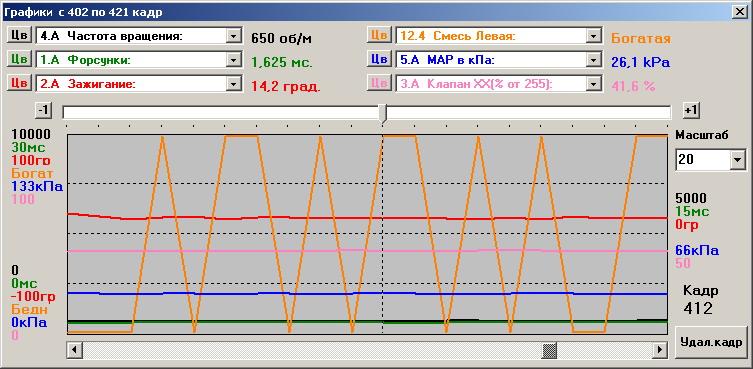Click the red Цв color button for Зажигание
This screenshot has height=369, width=753.
tap(19, 83)
